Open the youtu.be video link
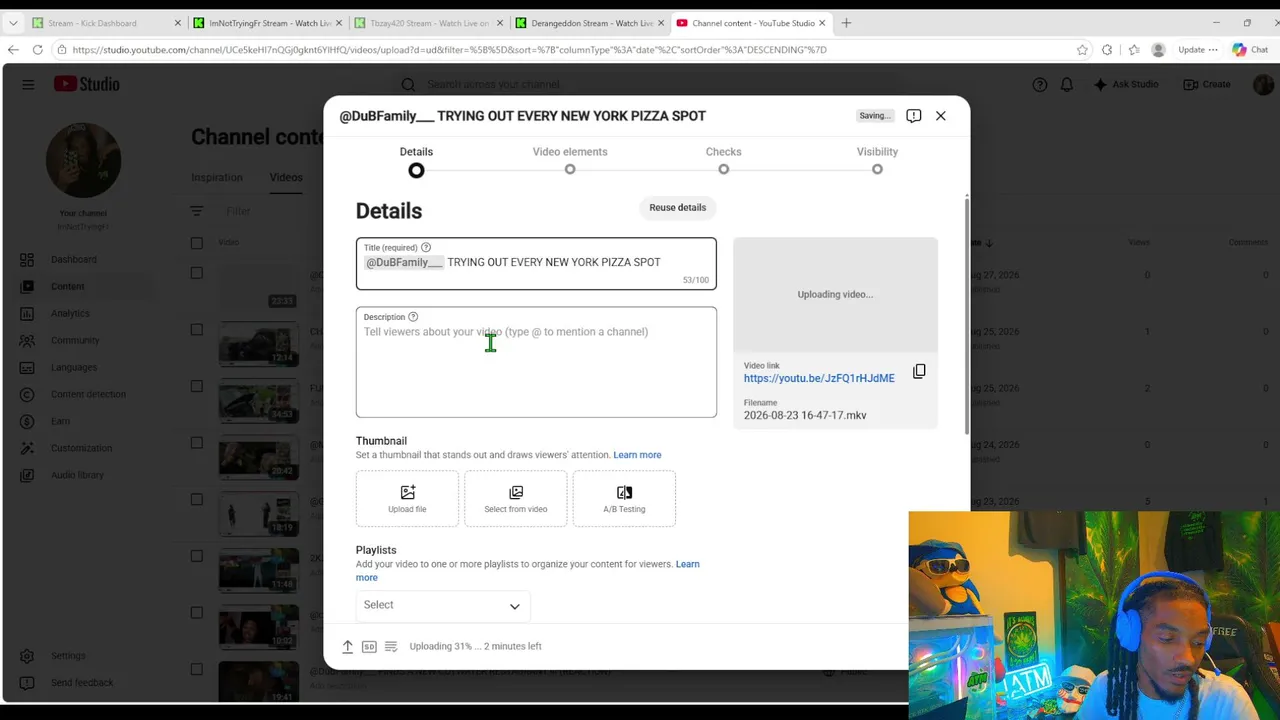Screen dimensions: 1280x720 pos(819,379)
